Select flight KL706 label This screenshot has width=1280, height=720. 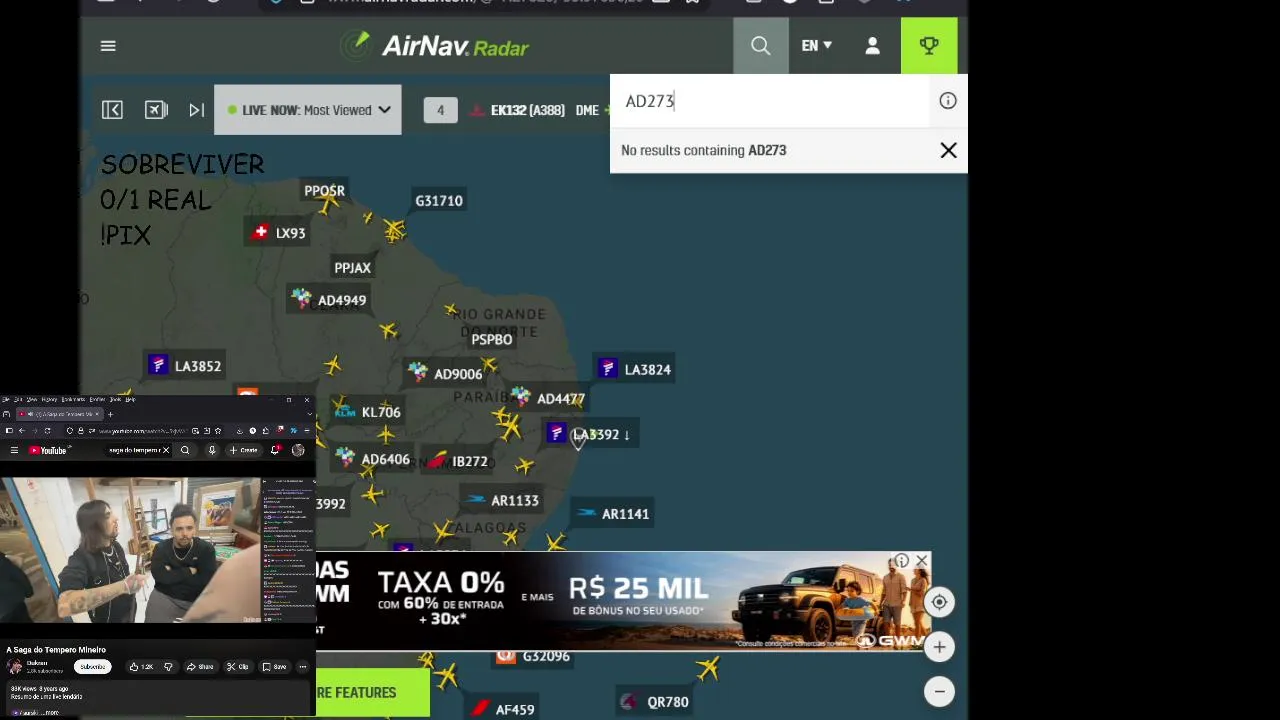(x=368, y=412)
